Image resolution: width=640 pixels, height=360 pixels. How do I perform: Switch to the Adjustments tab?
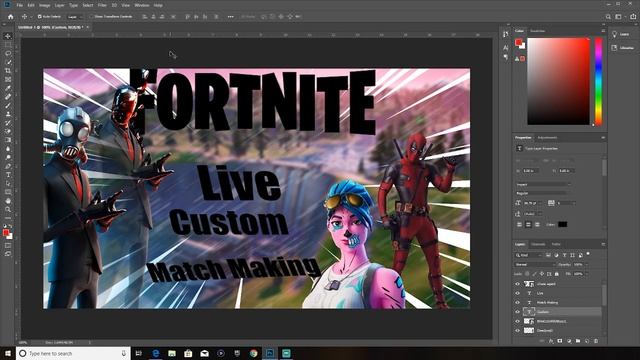(547, 138)
